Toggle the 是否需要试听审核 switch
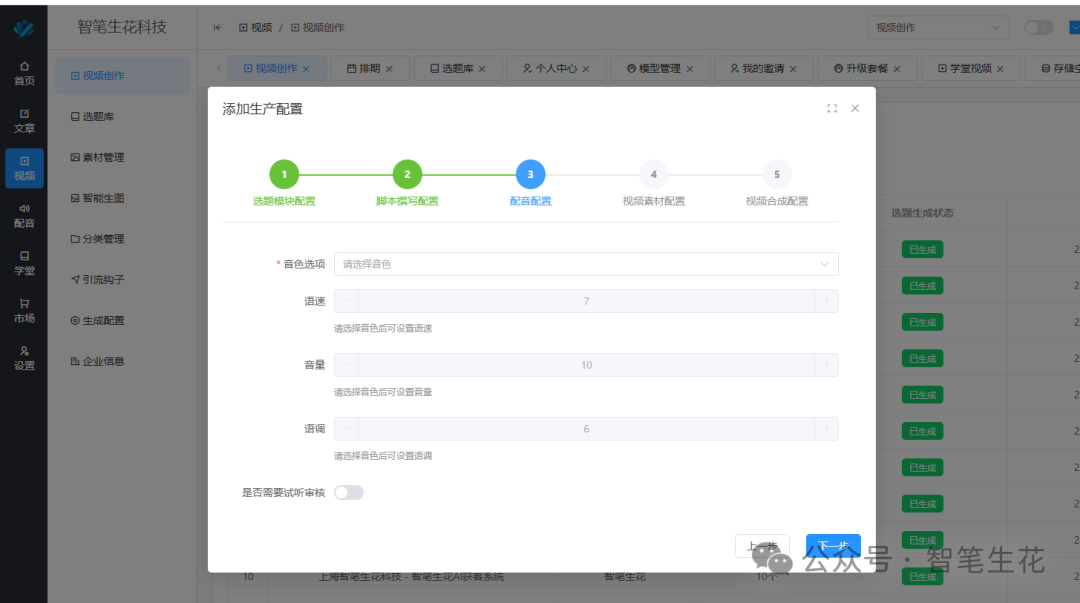This screenshot has width=1080, height=603. [x=349, y=492]
